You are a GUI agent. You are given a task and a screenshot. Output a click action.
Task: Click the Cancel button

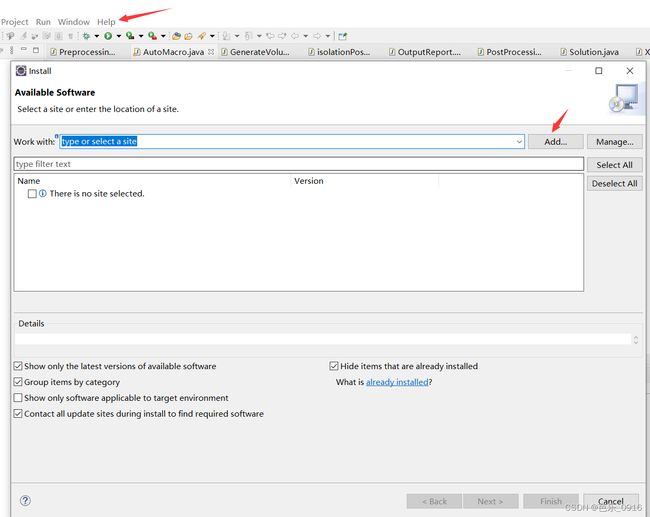611,501
